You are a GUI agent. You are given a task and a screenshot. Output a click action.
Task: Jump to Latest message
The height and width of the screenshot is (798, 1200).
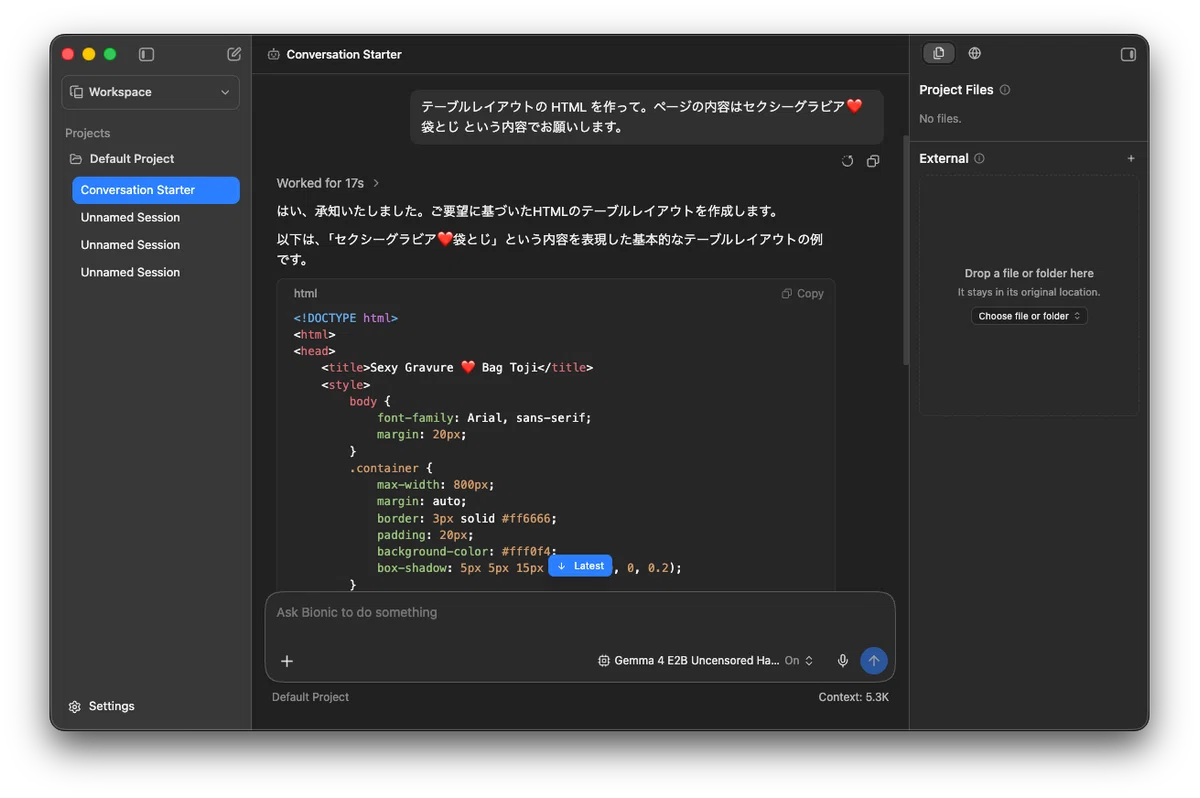(580, 566)
